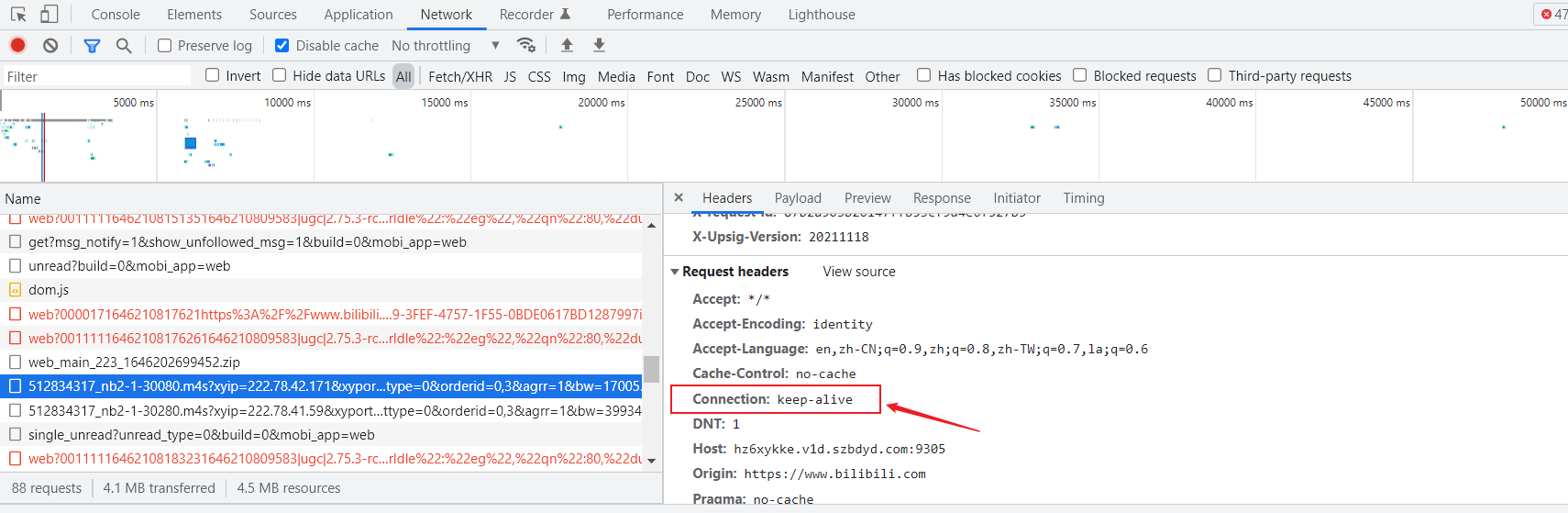The image size is (1568, 513).
Task: Filter requests by Media
Action: [616, 76]
